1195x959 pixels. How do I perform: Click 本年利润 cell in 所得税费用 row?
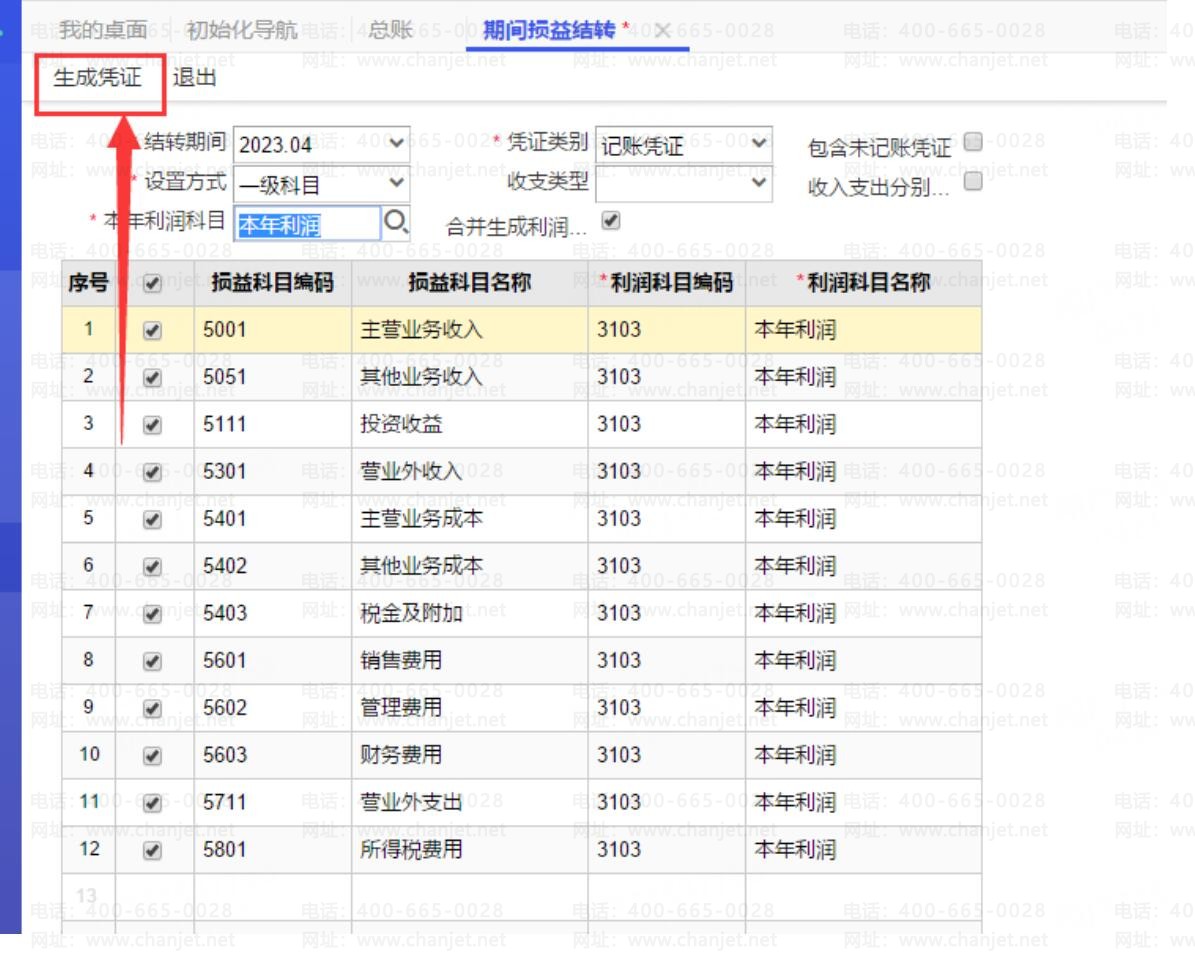click(x=863, y=850)
